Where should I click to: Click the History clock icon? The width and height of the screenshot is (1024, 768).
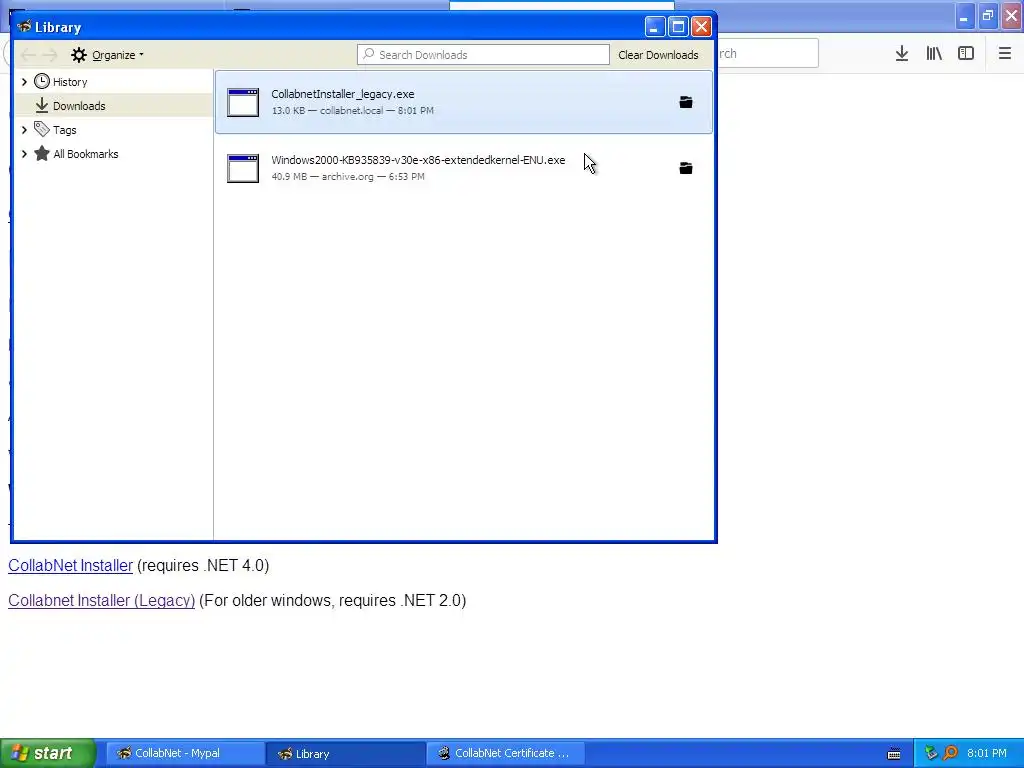[x=42, y=82]
